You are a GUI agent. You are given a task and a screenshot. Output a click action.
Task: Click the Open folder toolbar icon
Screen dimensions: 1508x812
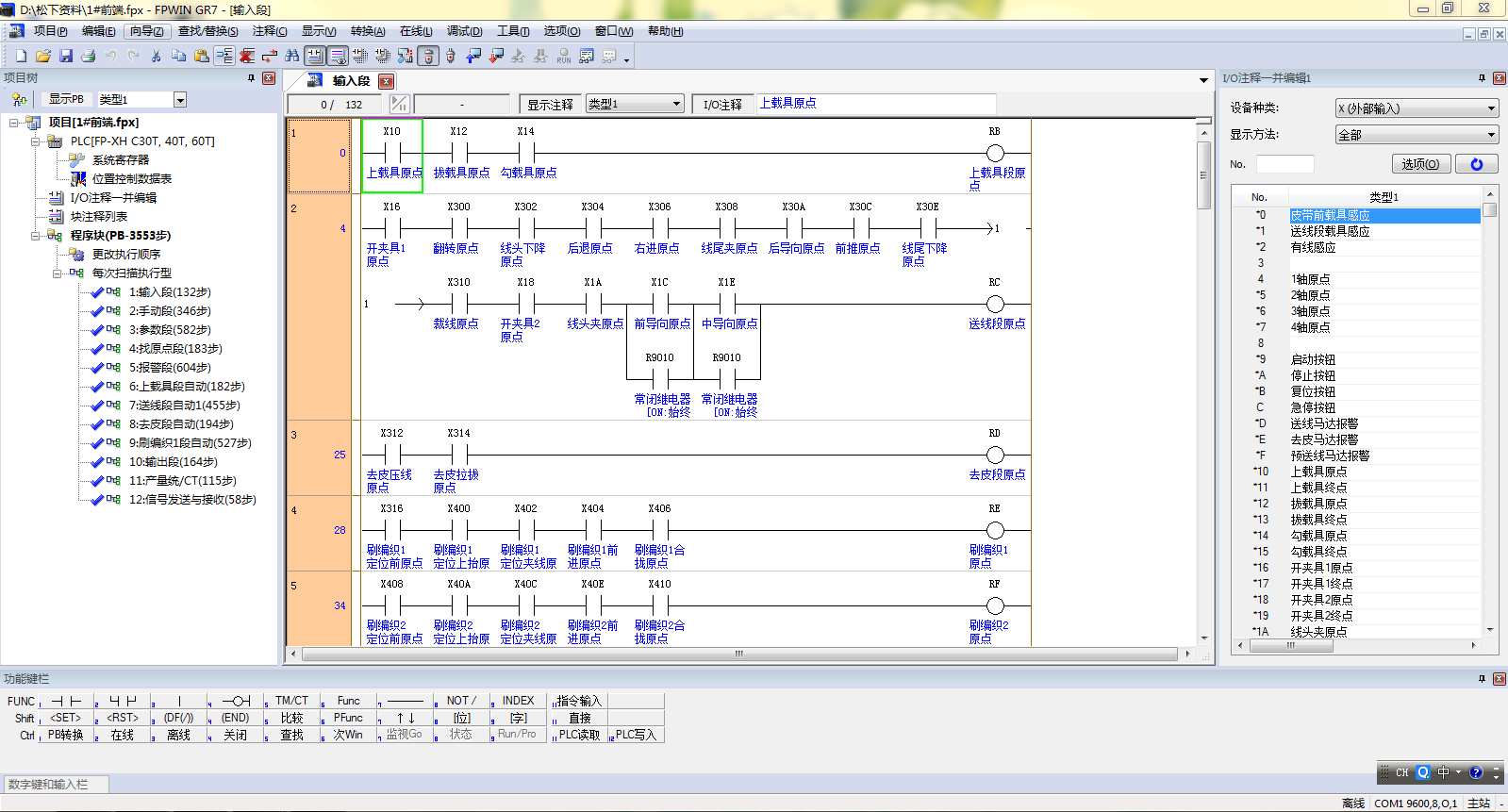click(x=43, y=57)
